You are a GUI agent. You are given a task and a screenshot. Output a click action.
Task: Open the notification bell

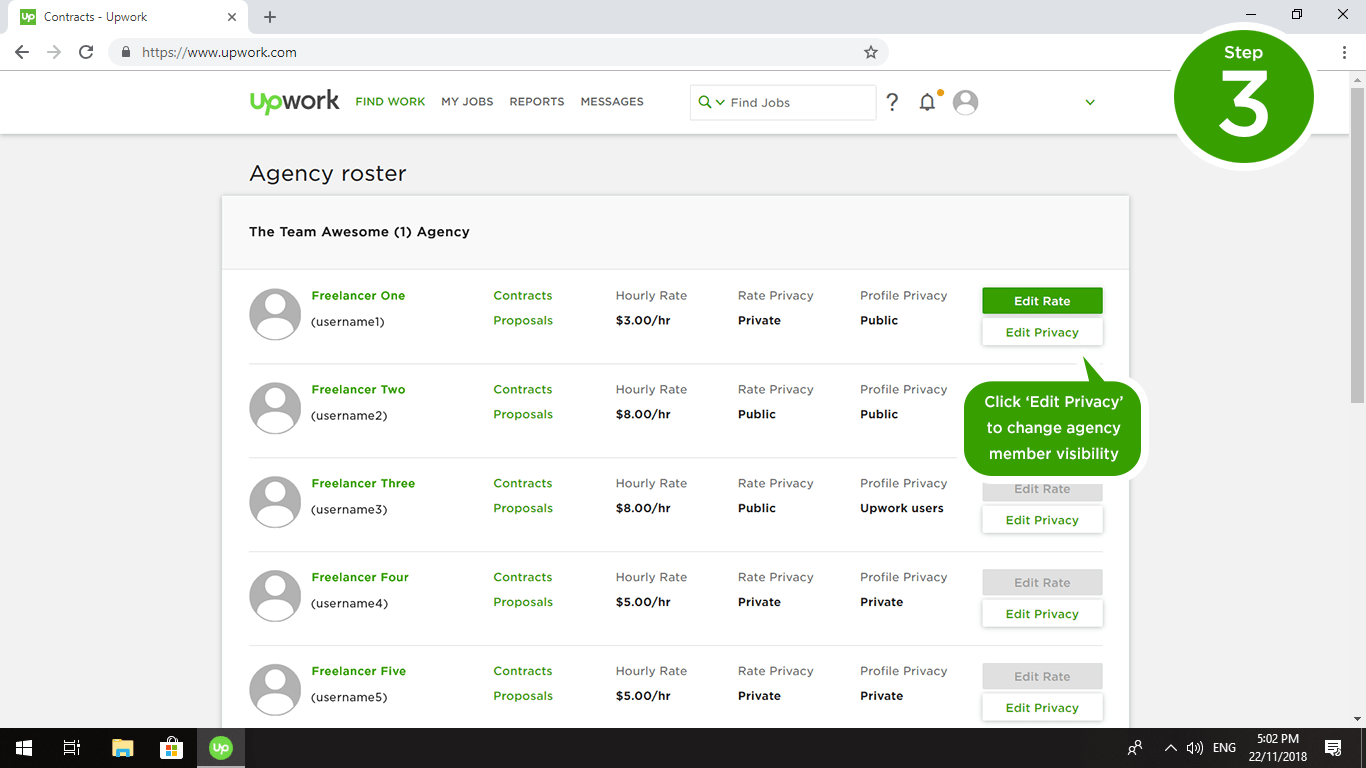pos(927,101)
